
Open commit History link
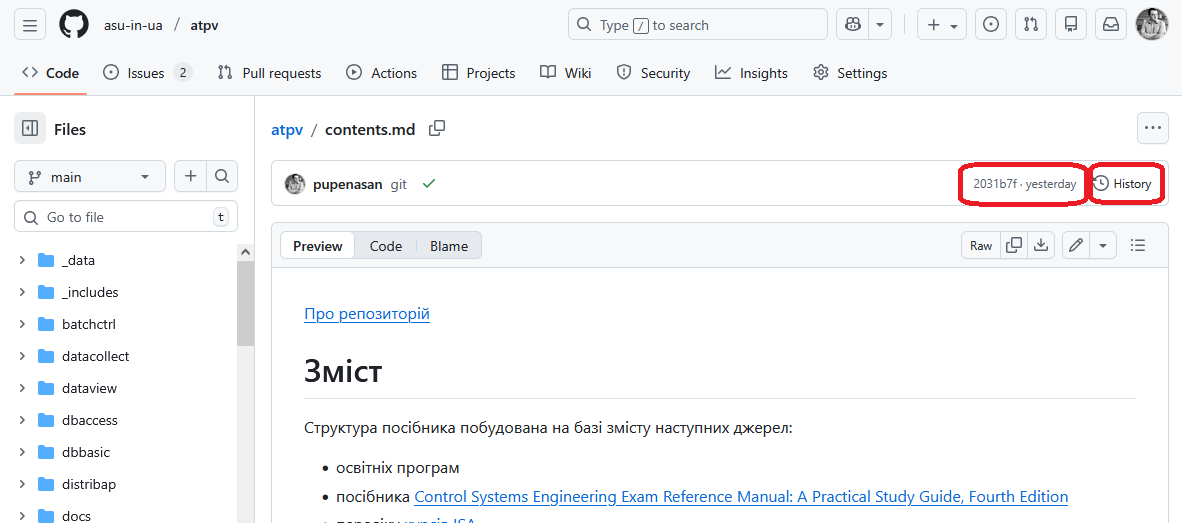[1122, 184]
